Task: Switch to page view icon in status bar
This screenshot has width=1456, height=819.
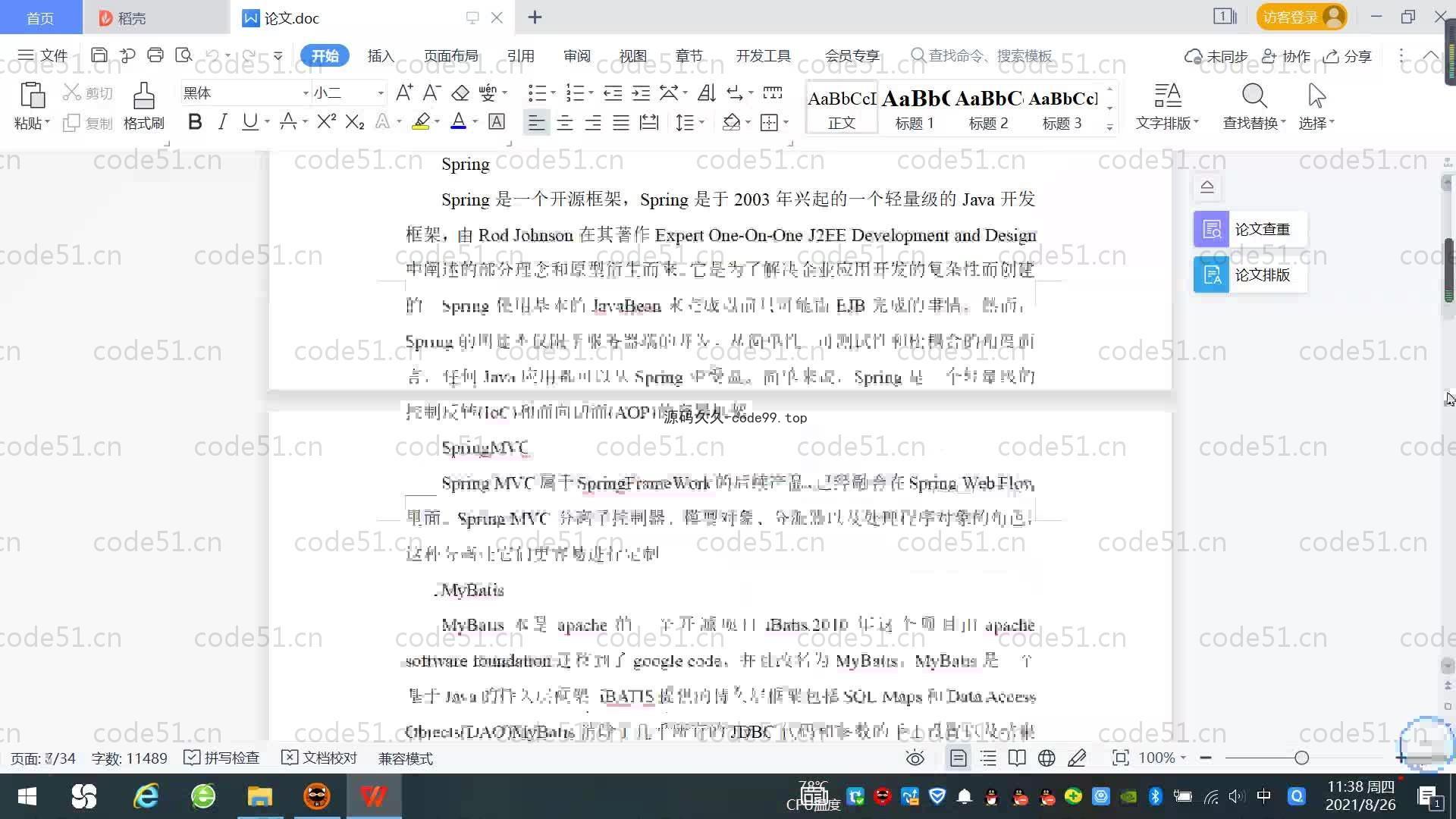Action: pos(959,758)
